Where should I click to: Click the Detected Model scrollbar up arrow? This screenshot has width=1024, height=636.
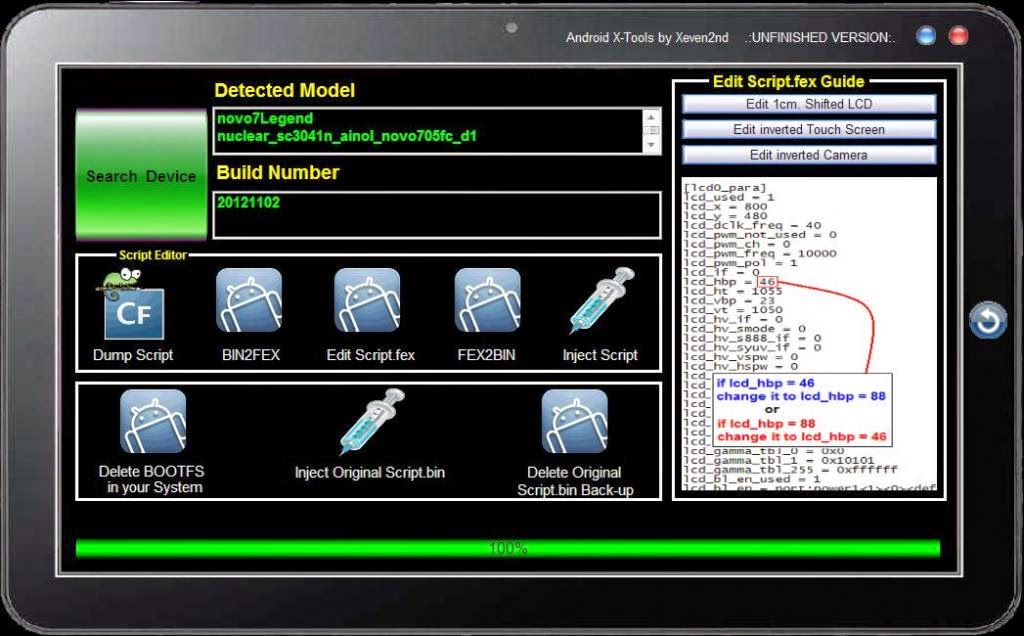click(651, 117)
